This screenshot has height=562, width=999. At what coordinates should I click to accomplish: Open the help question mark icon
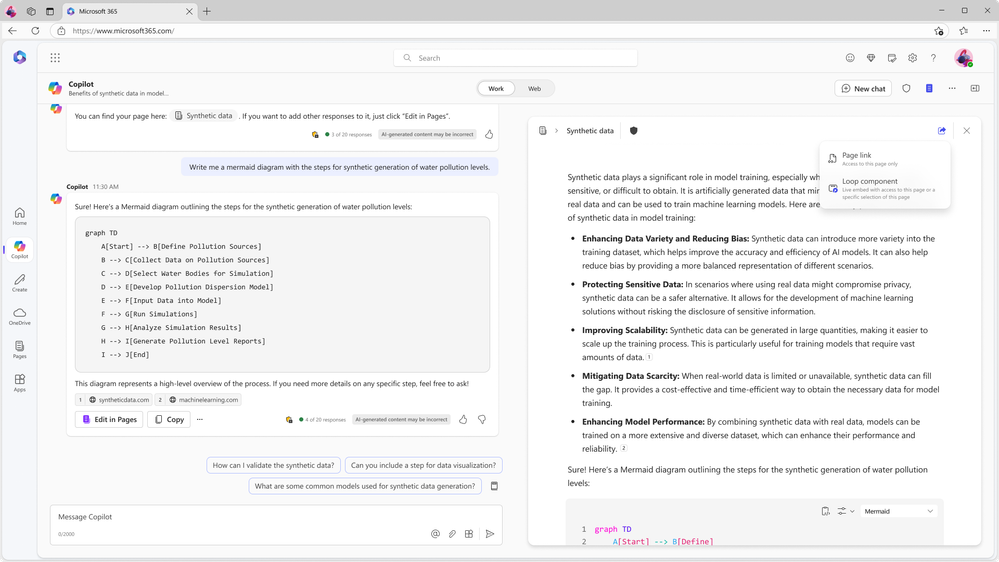[x=933, y=58]
